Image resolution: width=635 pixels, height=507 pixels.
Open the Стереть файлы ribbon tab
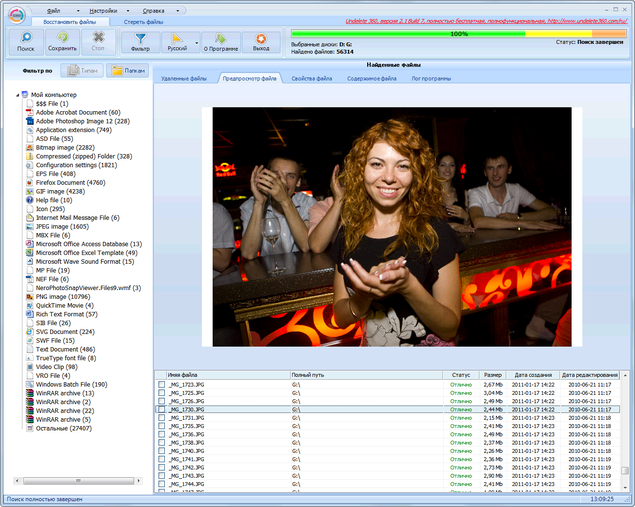[143, 22]
